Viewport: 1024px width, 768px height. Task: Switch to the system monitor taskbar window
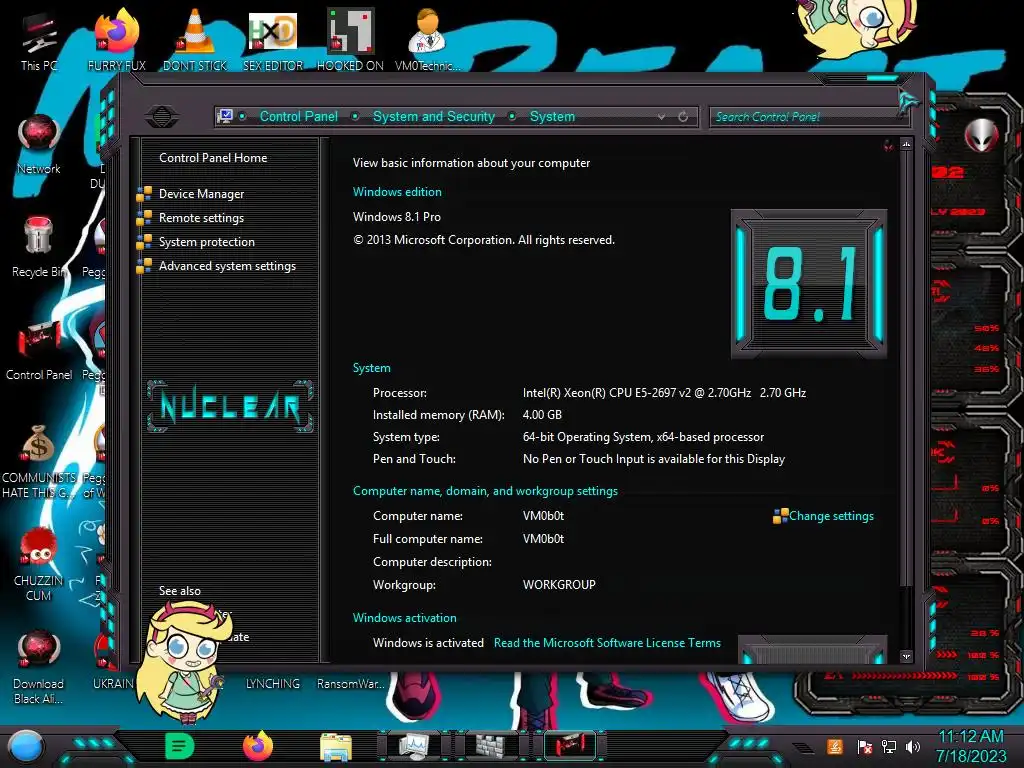[x=414, y=746]
